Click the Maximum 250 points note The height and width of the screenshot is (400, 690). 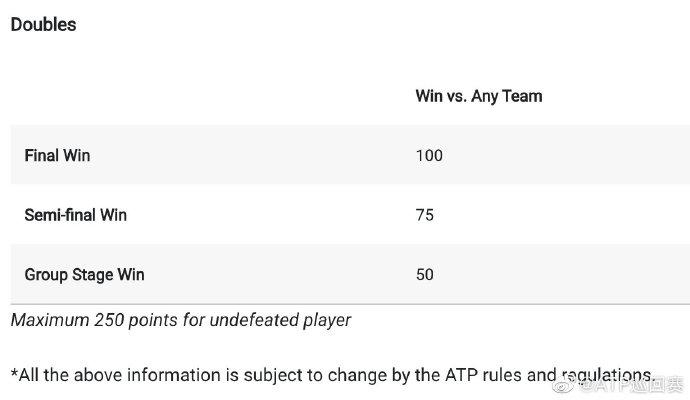click(180, 321)
